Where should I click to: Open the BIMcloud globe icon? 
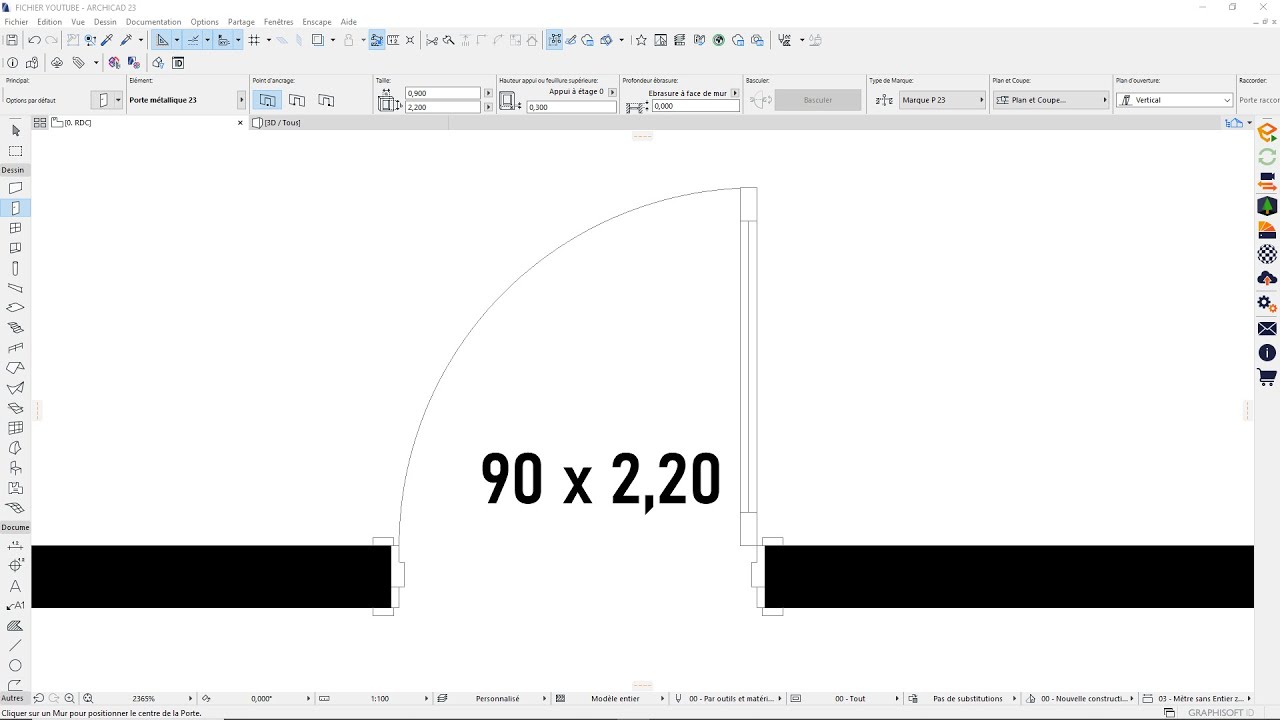[x=718, y=40]
